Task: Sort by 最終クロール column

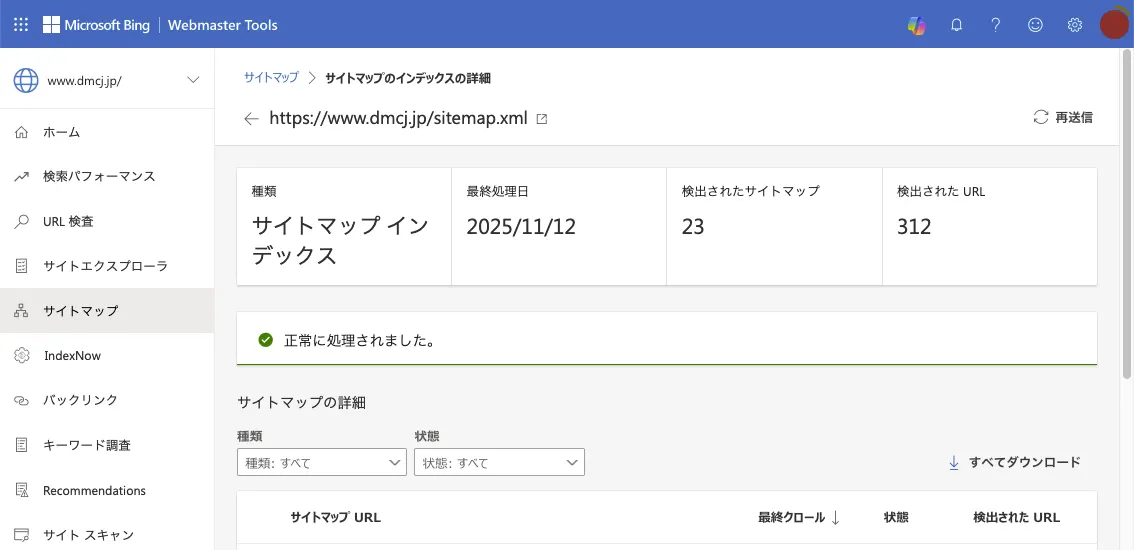Action: tap(799, 517)
